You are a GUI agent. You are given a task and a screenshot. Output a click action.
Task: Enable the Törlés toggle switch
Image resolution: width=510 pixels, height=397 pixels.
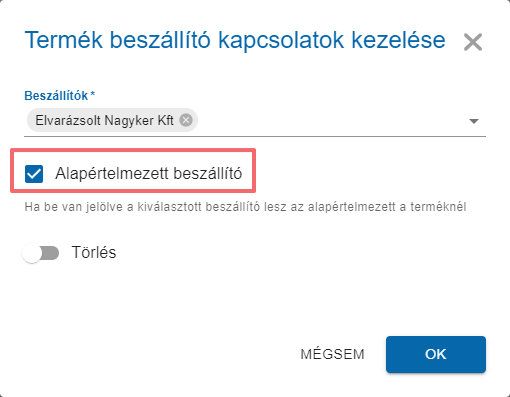pos(40,253)
